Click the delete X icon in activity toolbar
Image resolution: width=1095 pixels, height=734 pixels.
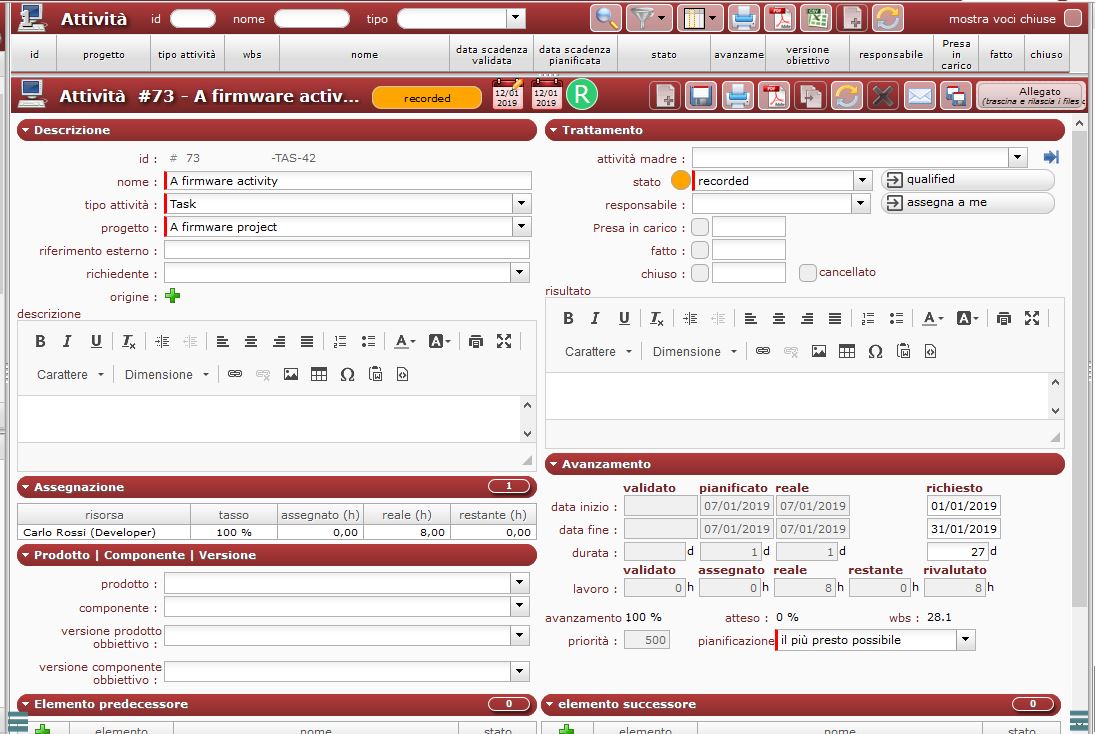[x=883, y=96]
